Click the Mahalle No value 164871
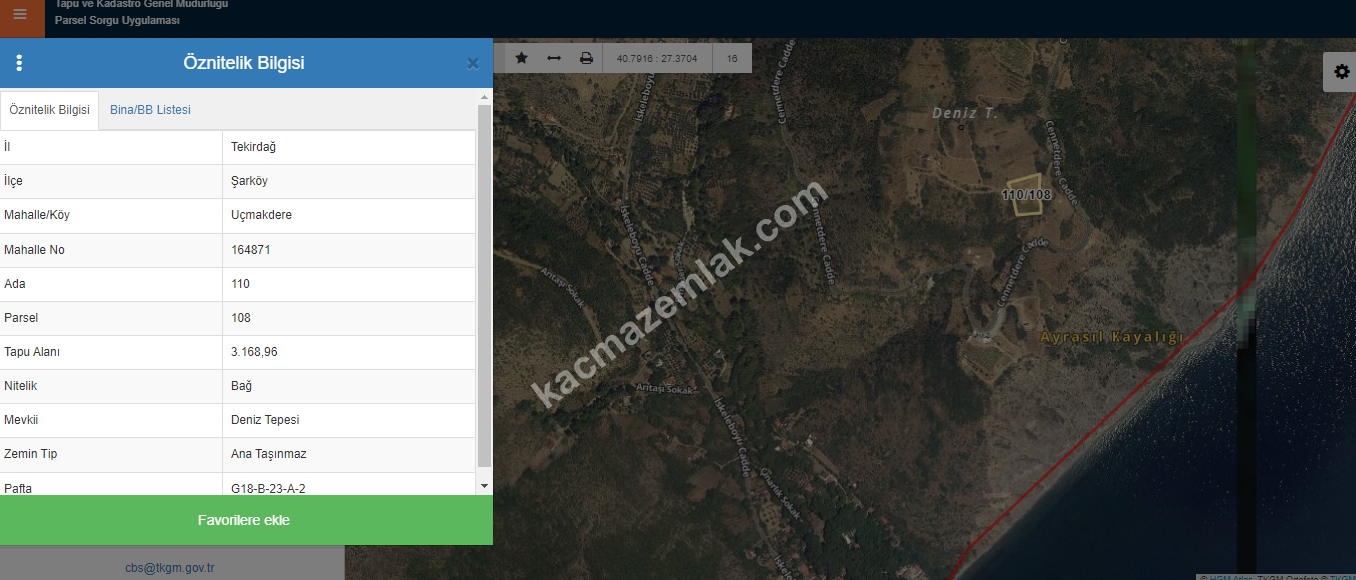Image resolution: width=1356 pixels, height=580 pixels. pos(251,250)
